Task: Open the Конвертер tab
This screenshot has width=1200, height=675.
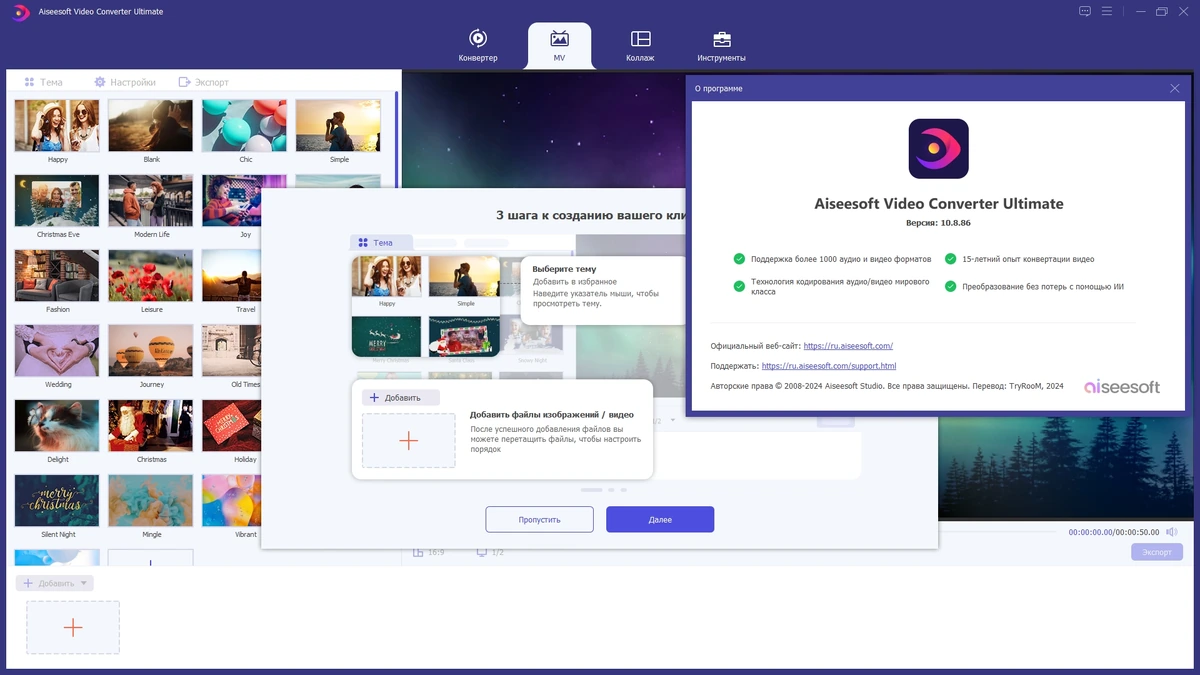Action: click(x=478, y=45)
